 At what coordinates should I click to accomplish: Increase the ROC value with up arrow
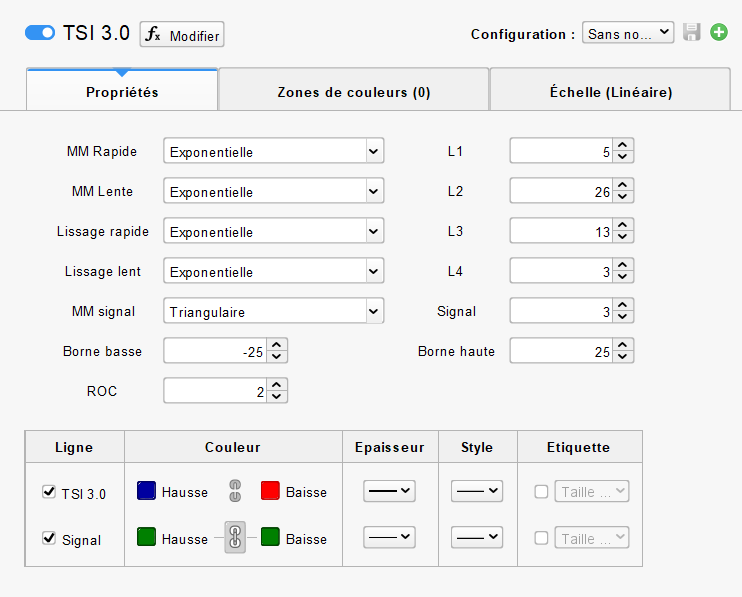(x=277, y=386)
